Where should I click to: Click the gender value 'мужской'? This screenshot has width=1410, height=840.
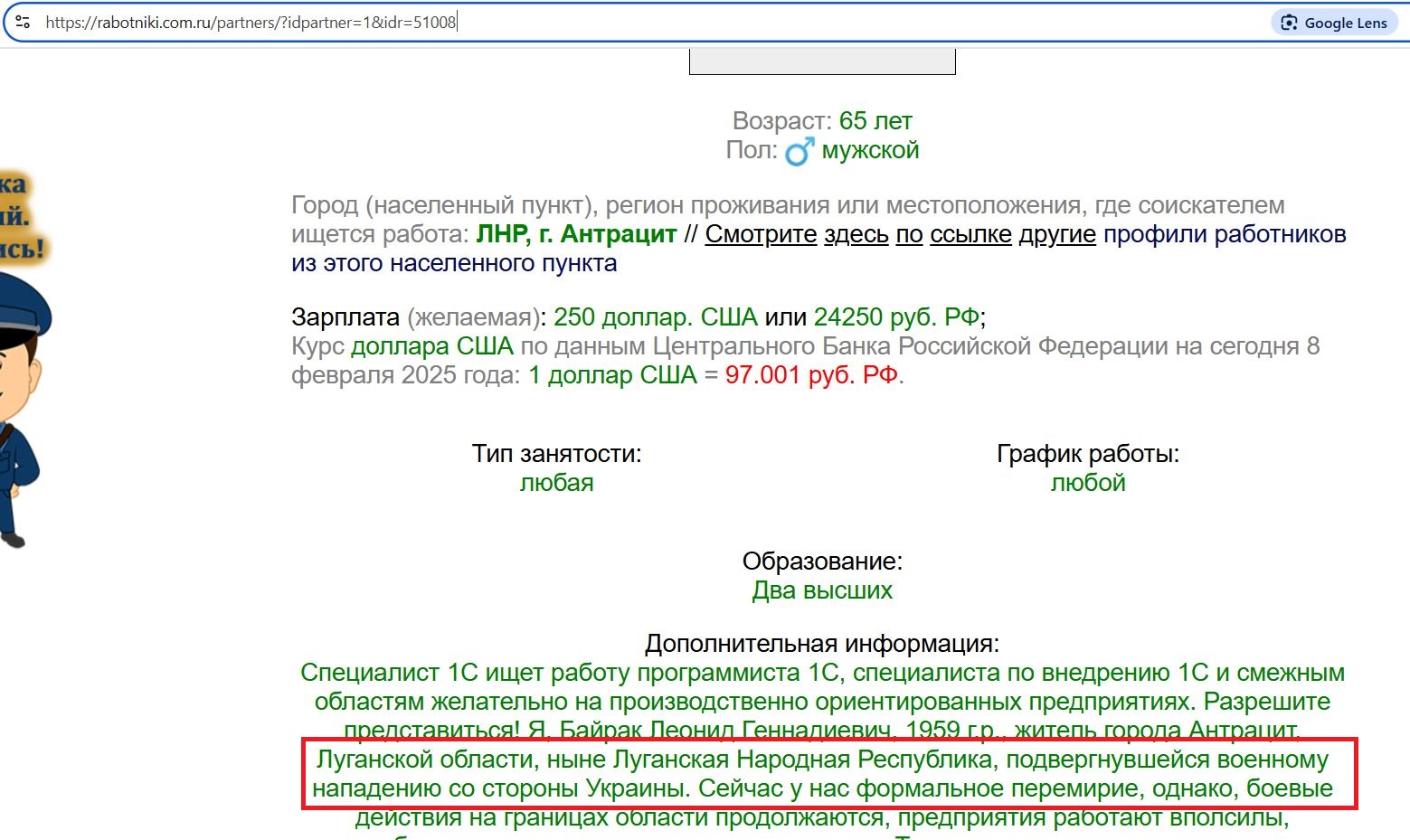(x=870, y=150)
